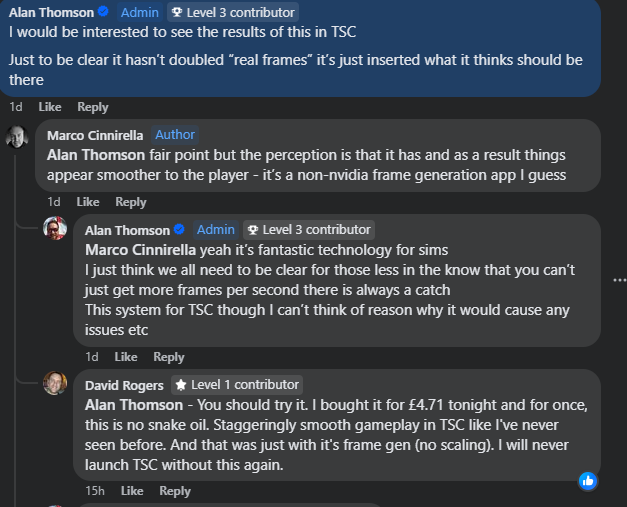Like Marco Cinnirella's comment
Image resolution: width=627 pixels, height=507 pixels.
pos(88,202)
